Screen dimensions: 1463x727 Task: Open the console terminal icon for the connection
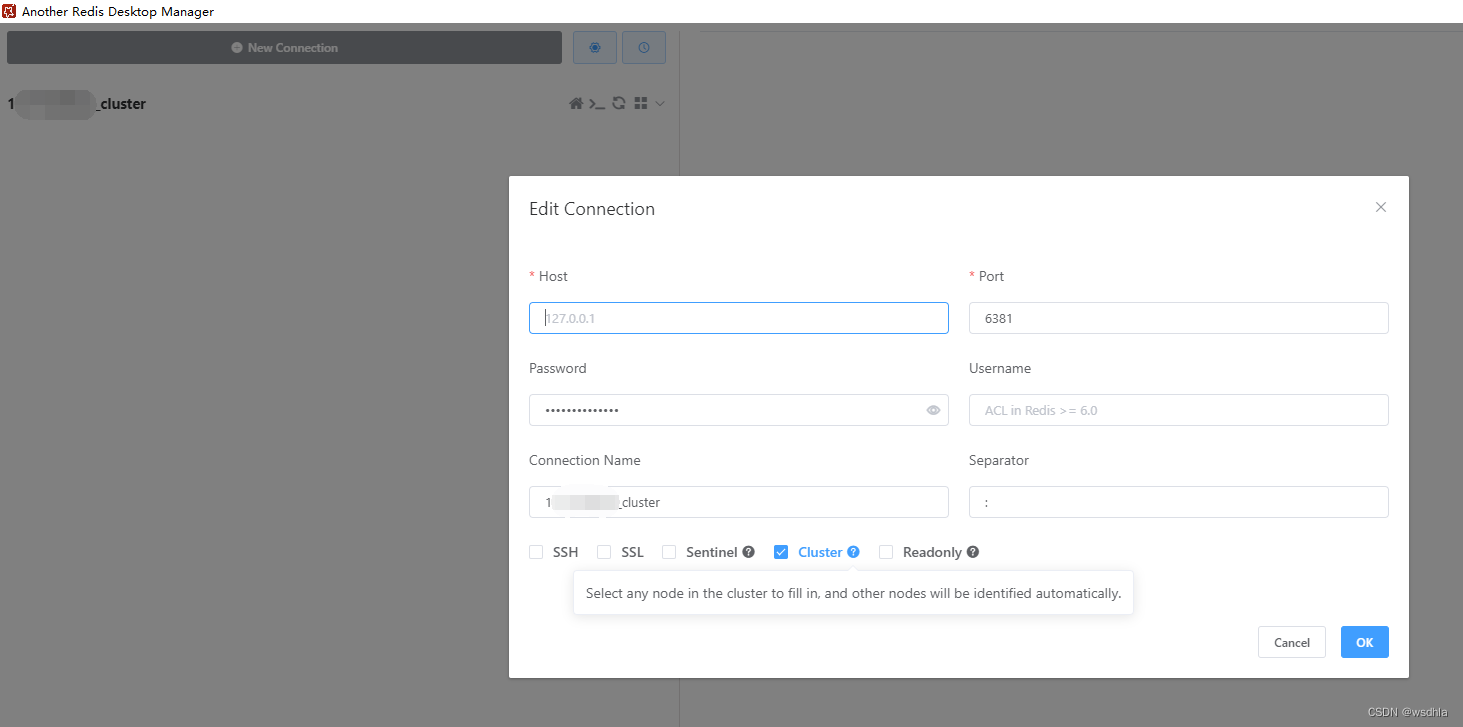coord(597,103)
